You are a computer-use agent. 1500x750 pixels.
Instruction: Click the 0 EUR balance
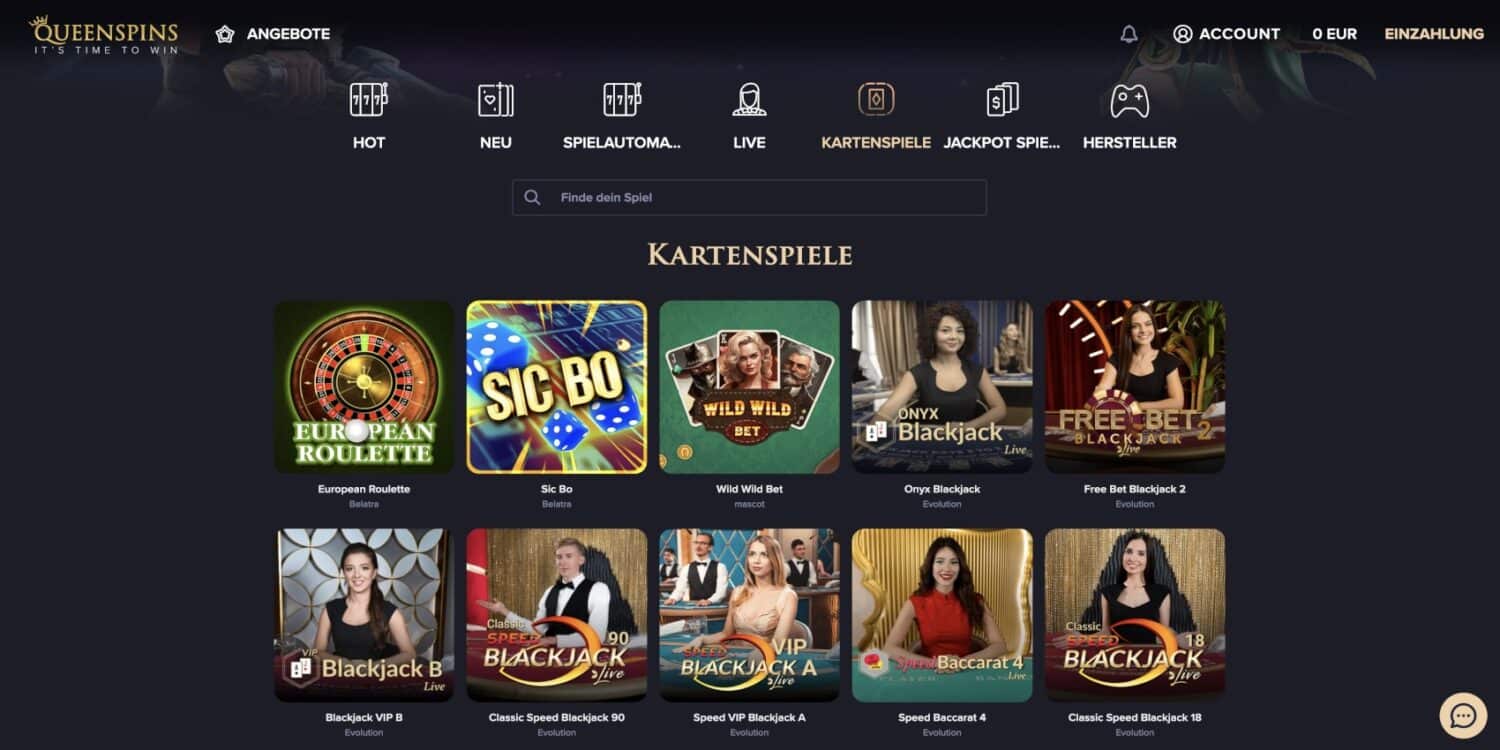coord(1335,34)
